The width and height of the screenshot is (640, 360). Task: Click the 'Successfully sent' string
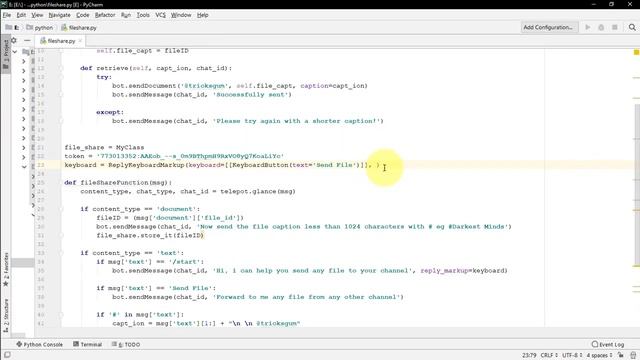click(x=252, y=94)
